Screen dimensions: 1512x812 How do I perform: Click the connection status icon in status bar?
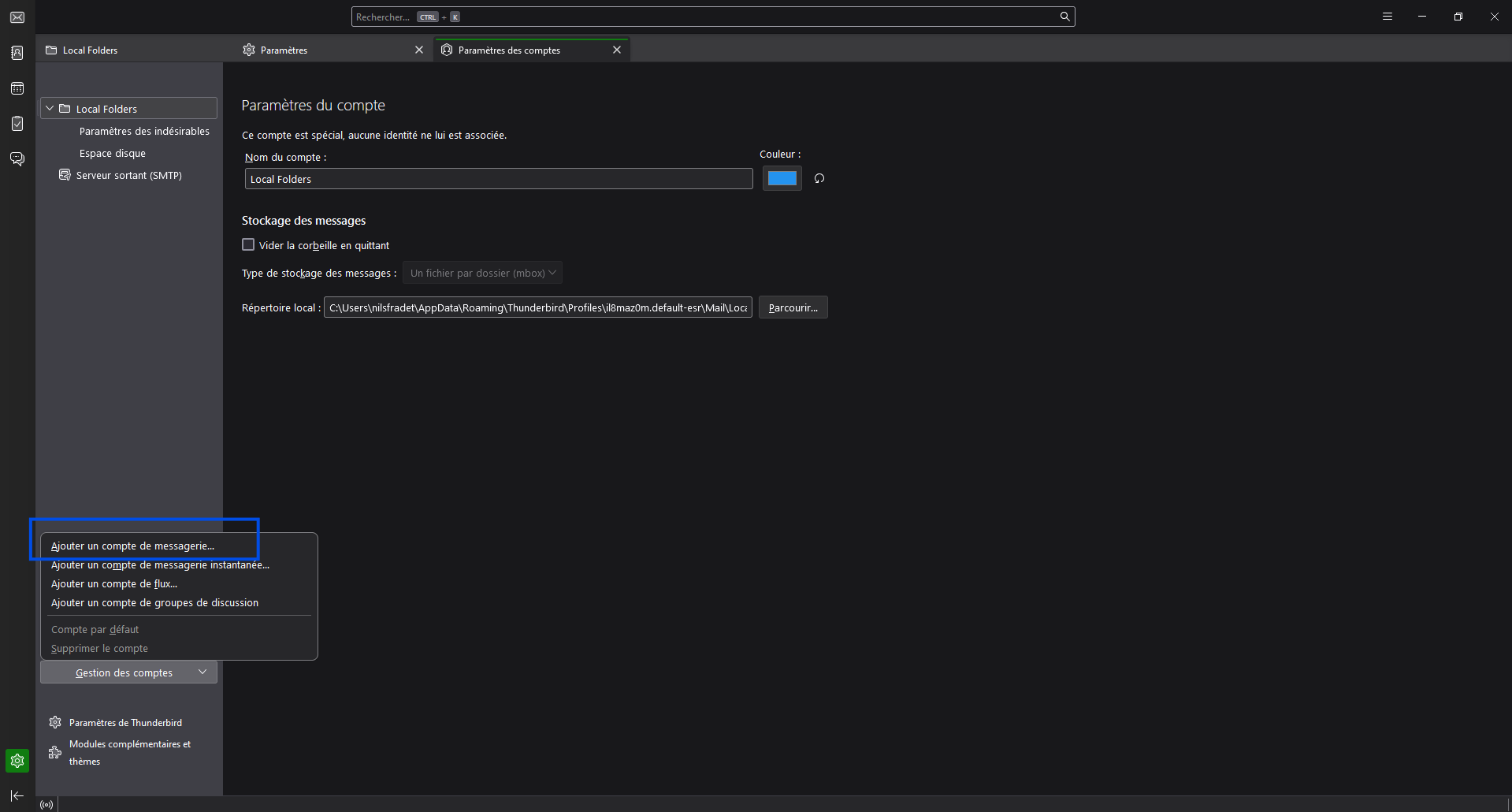46,804
